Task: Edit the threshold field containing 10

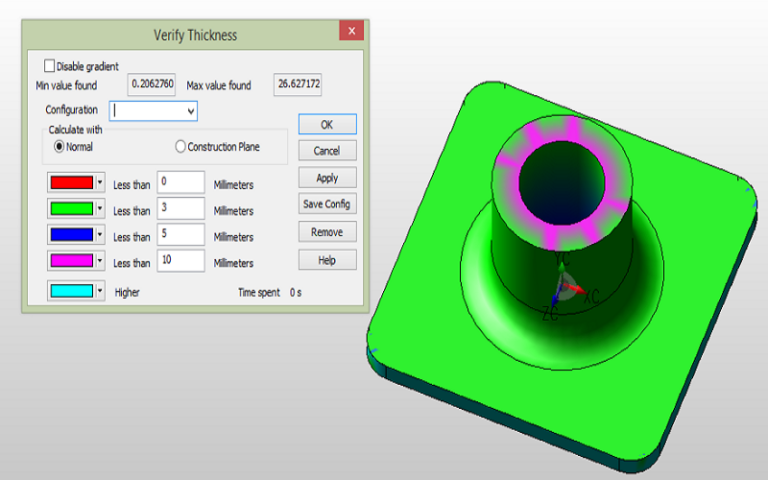Action: [181, 260]
